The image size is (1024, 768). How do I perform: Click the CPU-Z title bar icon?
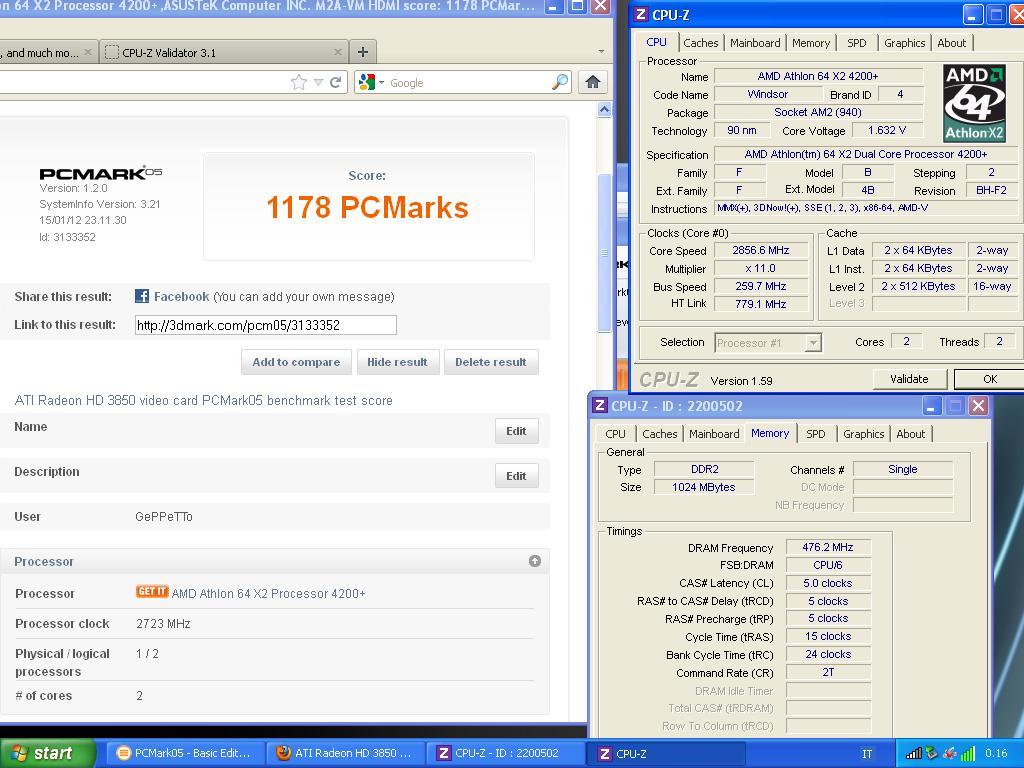pyautogui.click(x=641, y=14)
